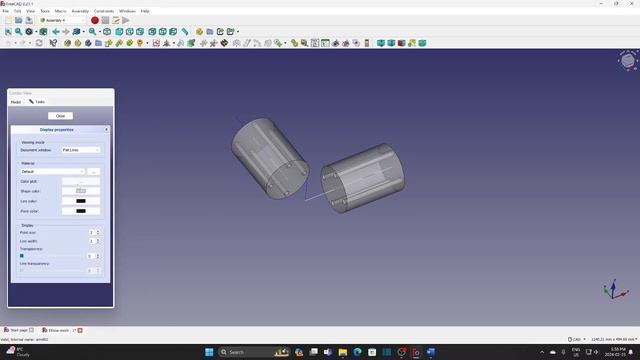Open the File menu

click(6, 11)
